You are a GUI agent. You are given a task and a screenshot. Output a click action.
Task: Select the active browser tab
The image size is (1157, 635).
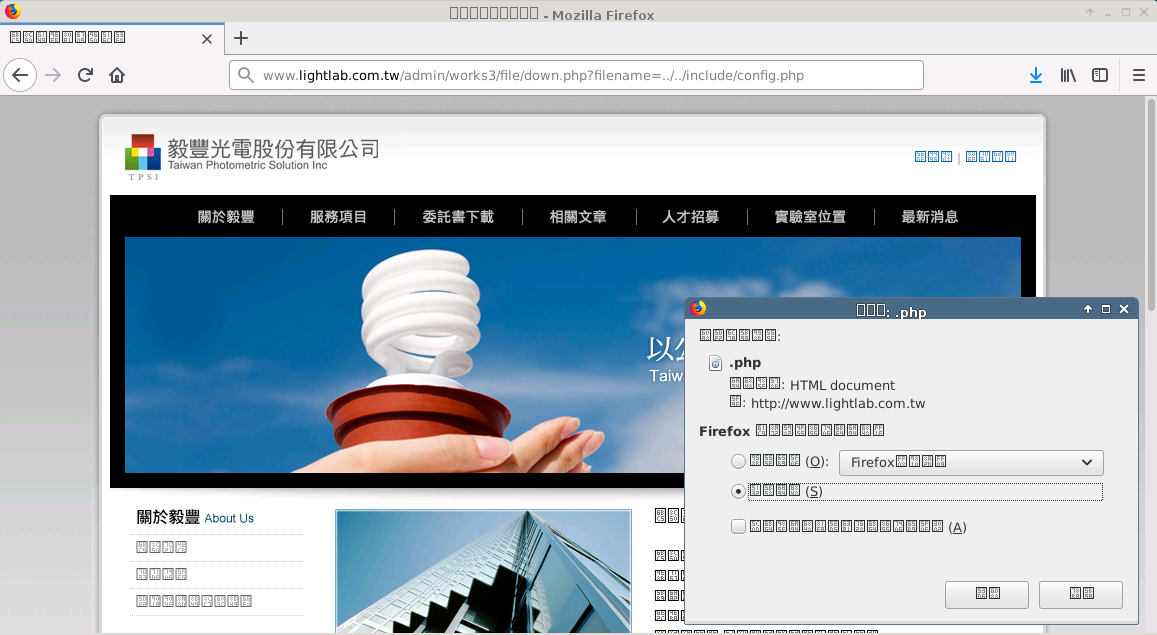(x=111, y=38)
